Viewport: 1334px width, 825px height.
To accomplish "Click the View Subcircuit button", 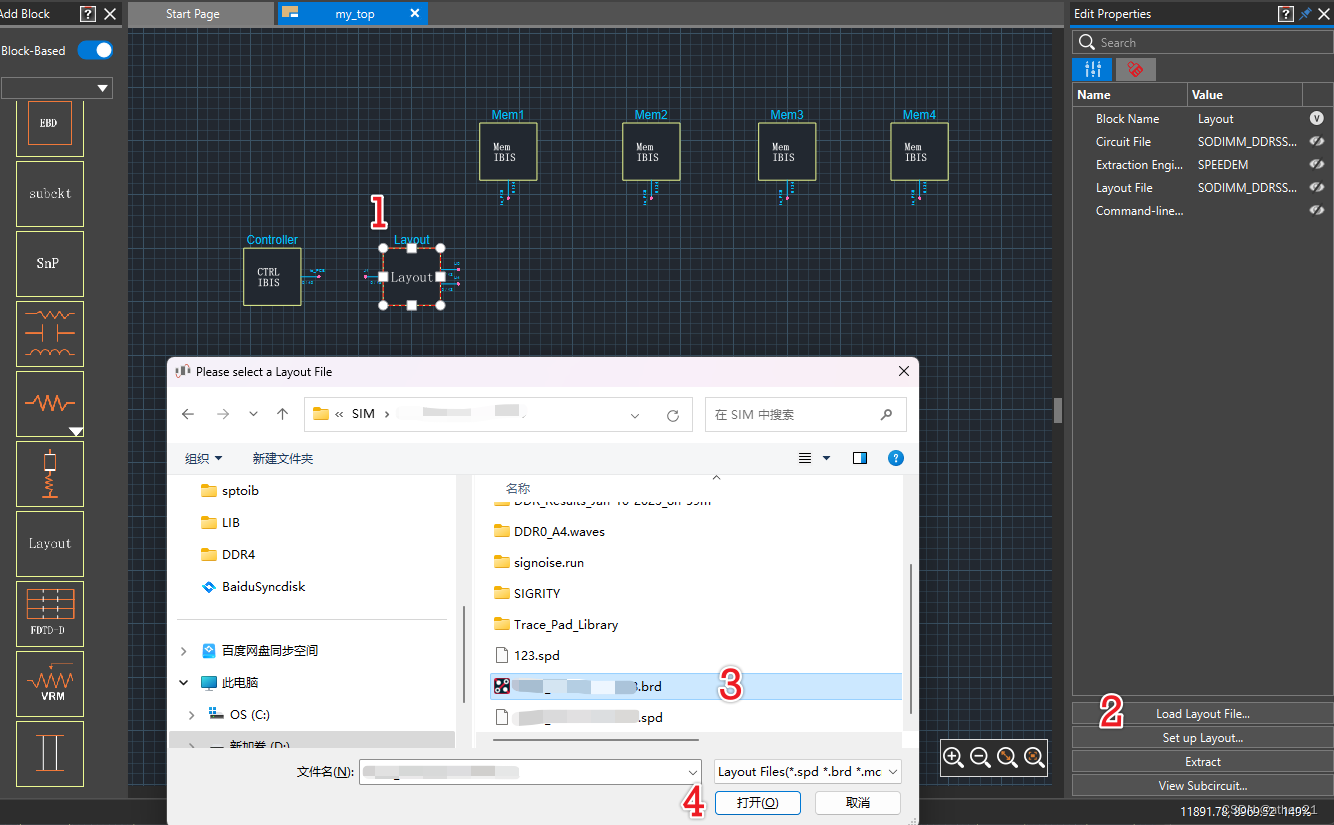I will 1203,786.
